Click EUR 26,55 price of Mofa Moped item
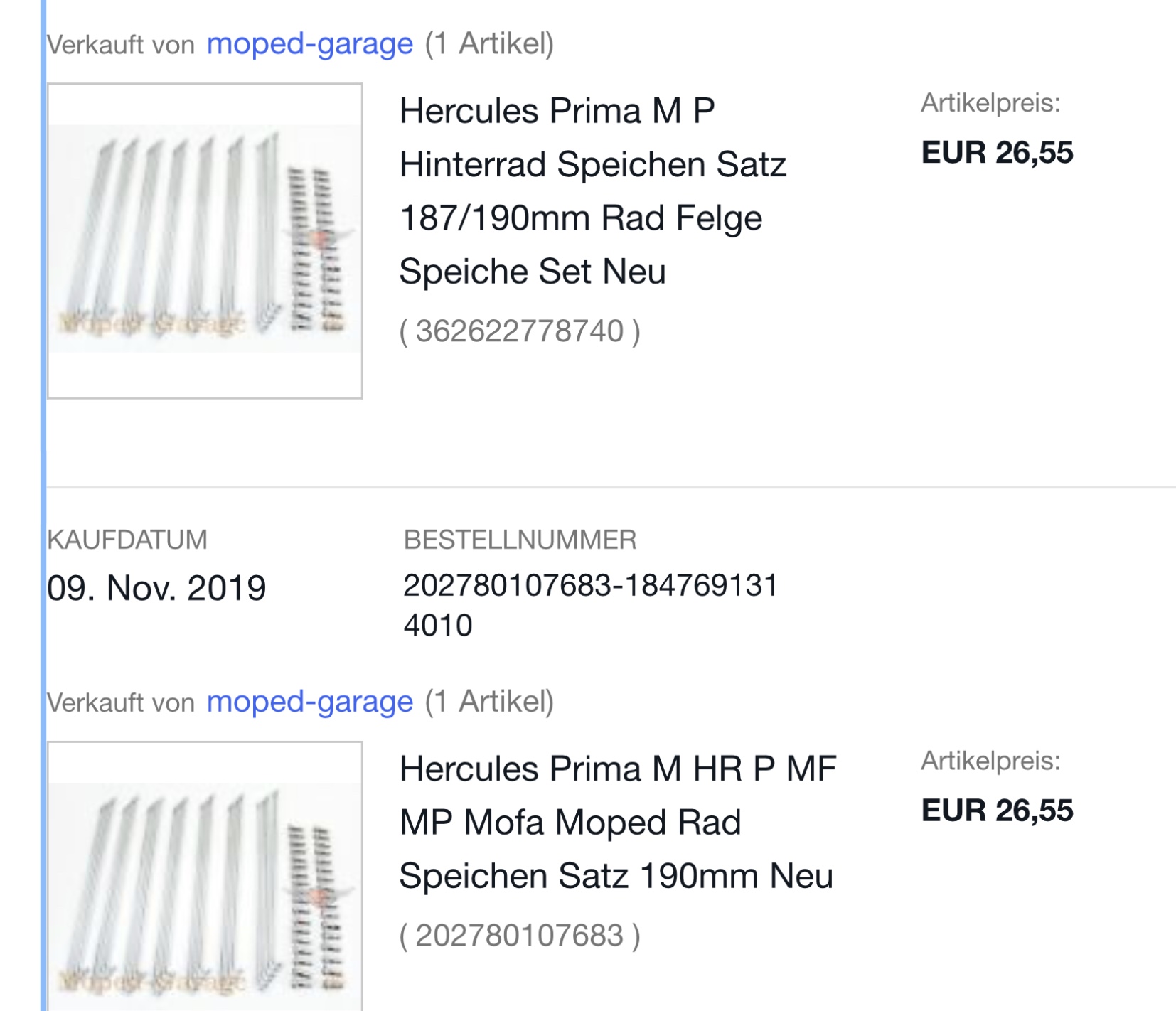The width and height of the screenshot is (1176, 1011). coord(997,811)
